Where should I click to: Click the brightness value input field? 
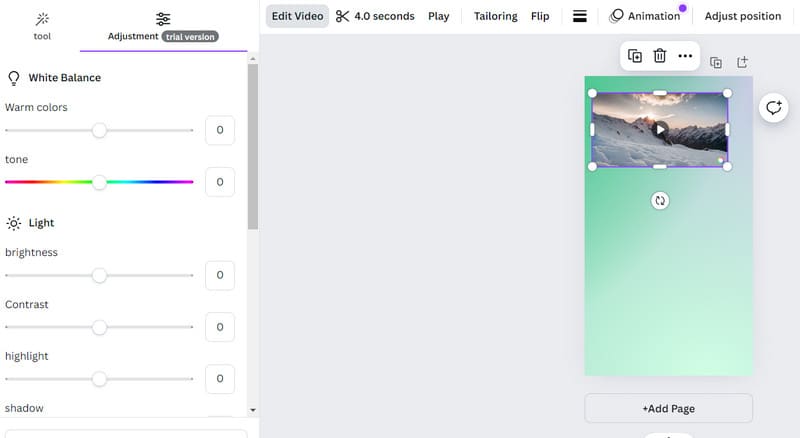pos(219,275)
